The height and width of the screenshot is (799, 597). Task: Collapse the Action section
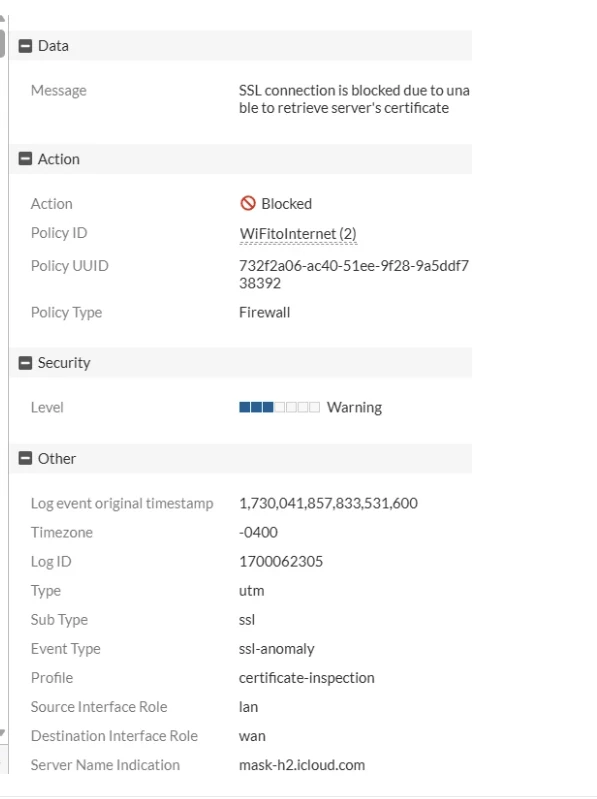[25, 159]
